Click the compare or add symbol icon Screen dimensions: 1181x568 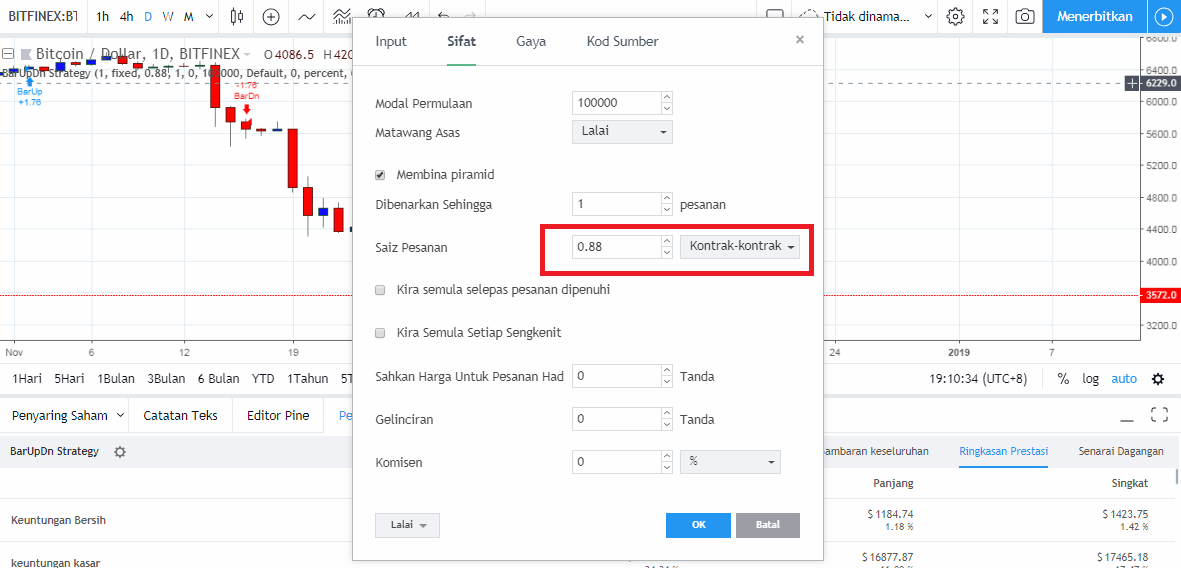[x=271, y=16]
